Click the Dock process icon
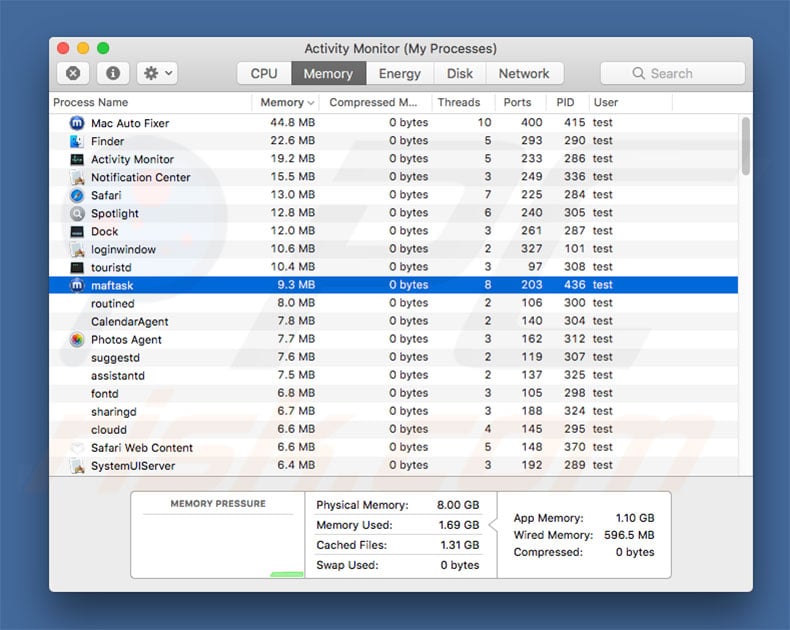790x630 pixels. [77, 231]
